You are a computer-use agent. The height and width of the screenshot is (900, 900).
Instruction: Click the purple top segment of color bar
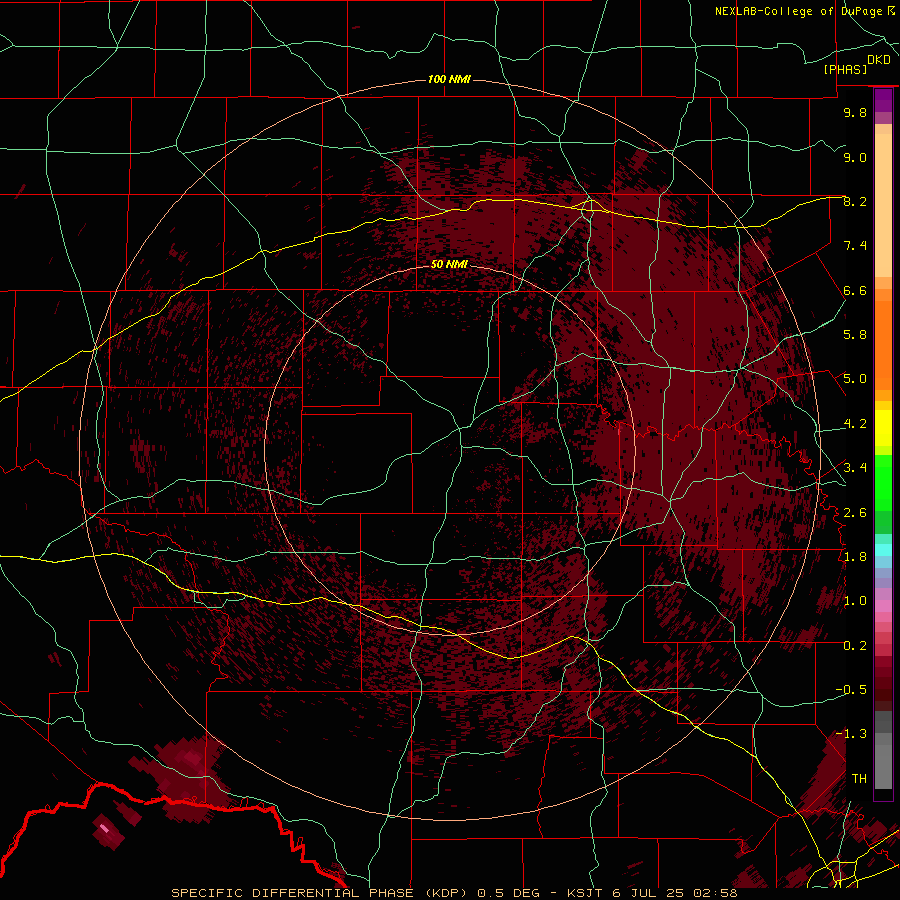[x=883, y=100]
